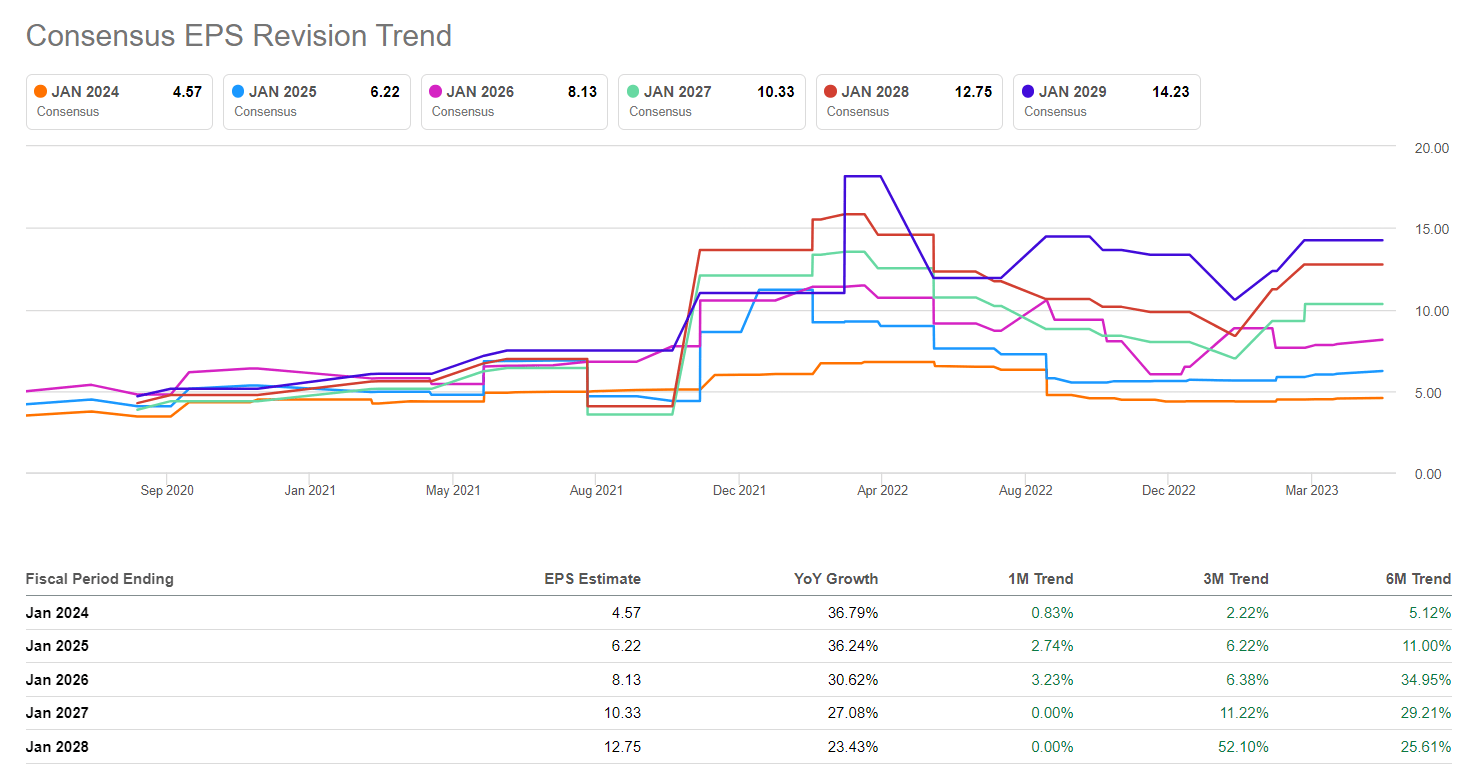Toggle the JAN 2029 consensus legend card
Viewport: 1473px width, 765px height.
pyautogui.click(x=1106, y=102)
